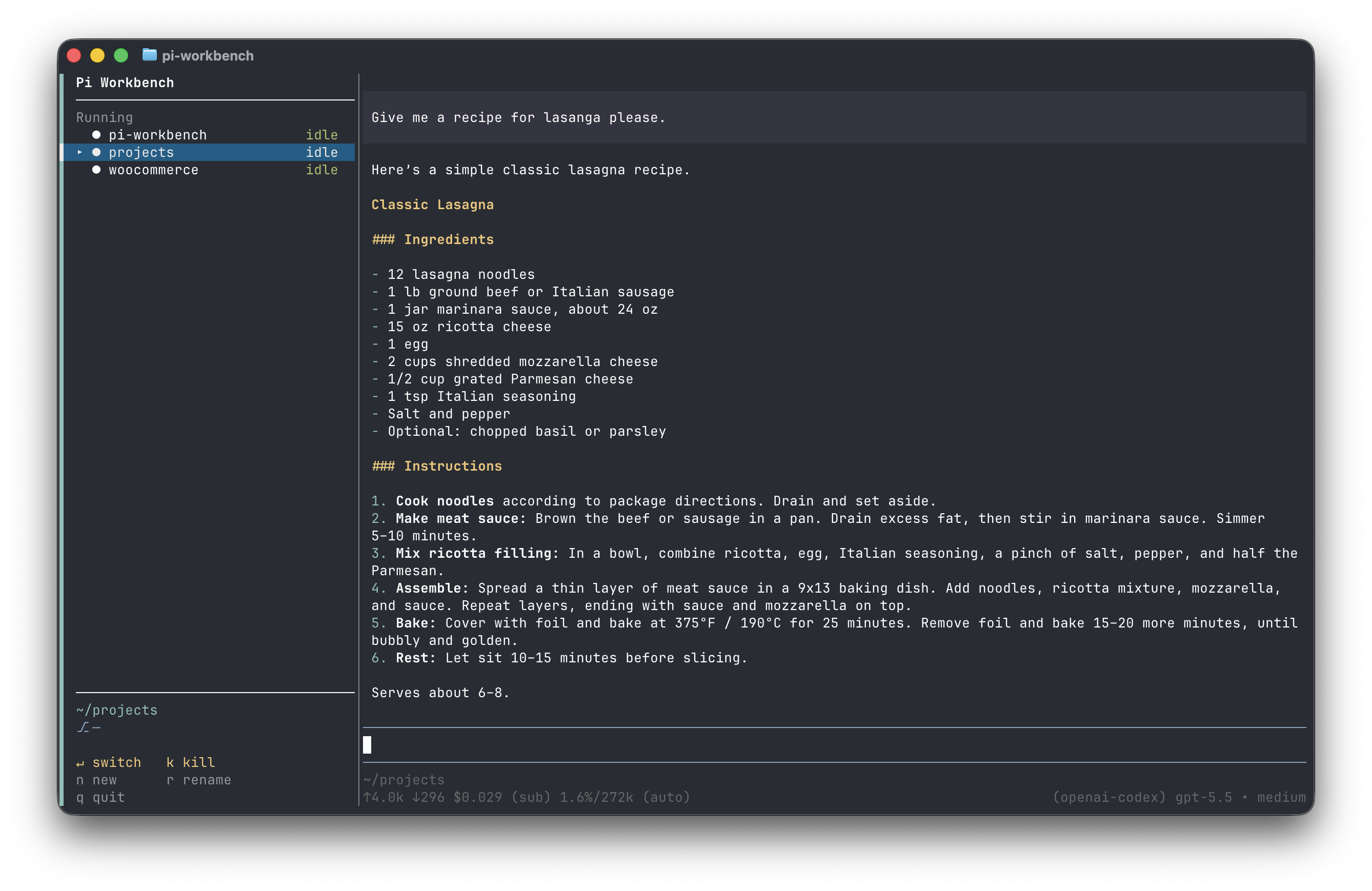Click the 1 tsp Italian seasoning line
The height and width of the screenshot is (891, 1372).
(473, 396)
